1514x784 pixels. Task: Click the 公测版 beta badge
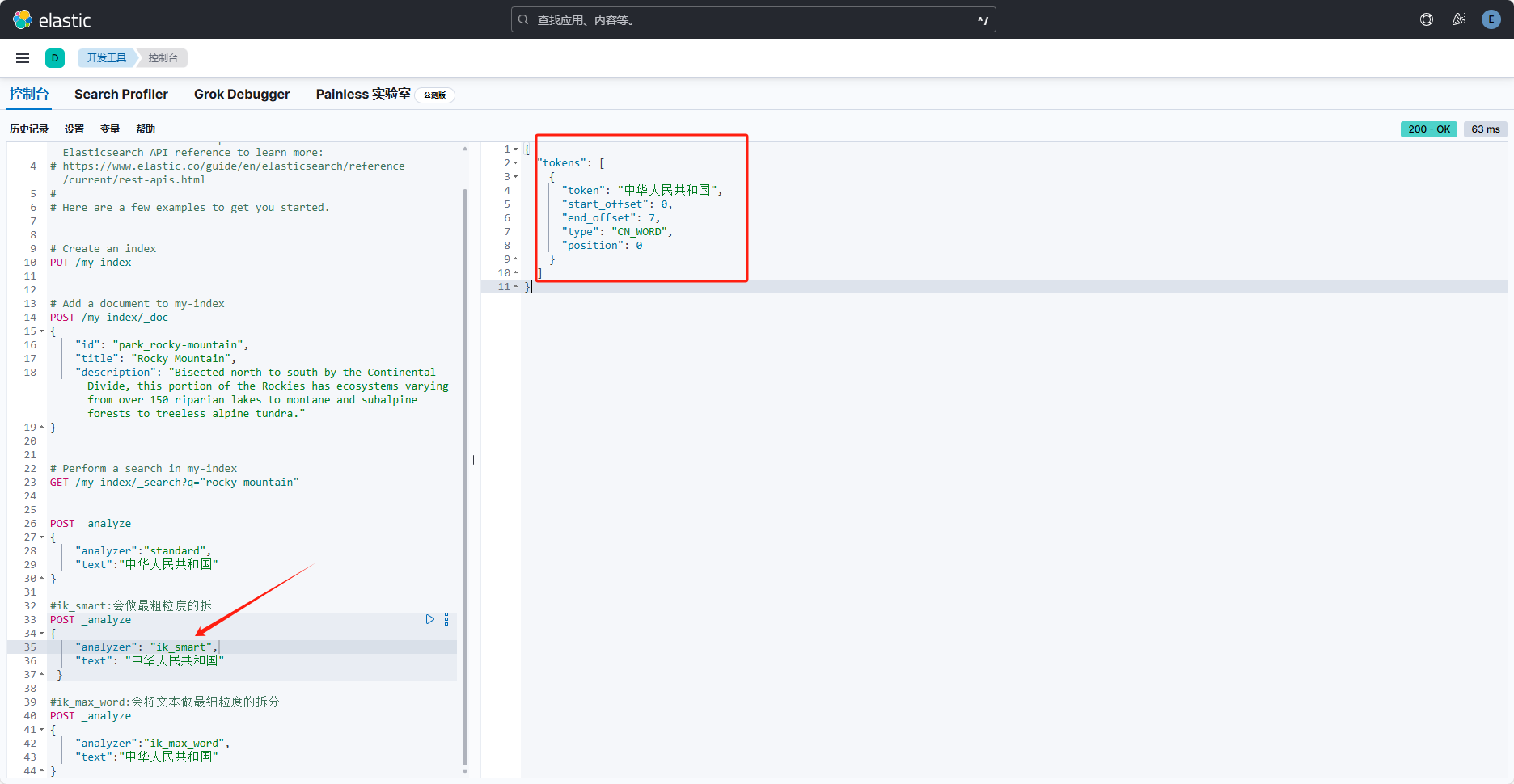click(435, 95)
